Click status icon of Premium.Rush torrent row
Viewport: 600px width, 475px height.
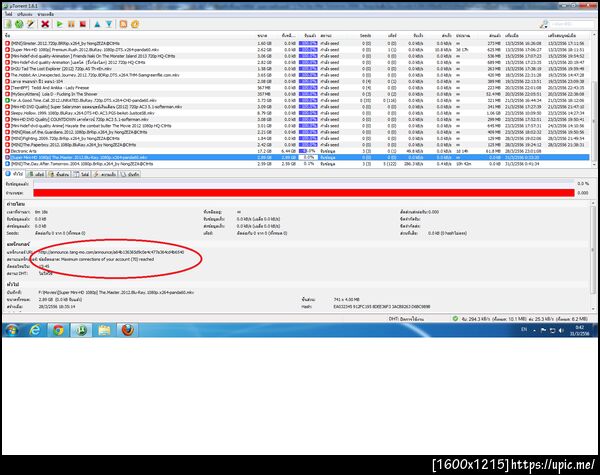7,50
